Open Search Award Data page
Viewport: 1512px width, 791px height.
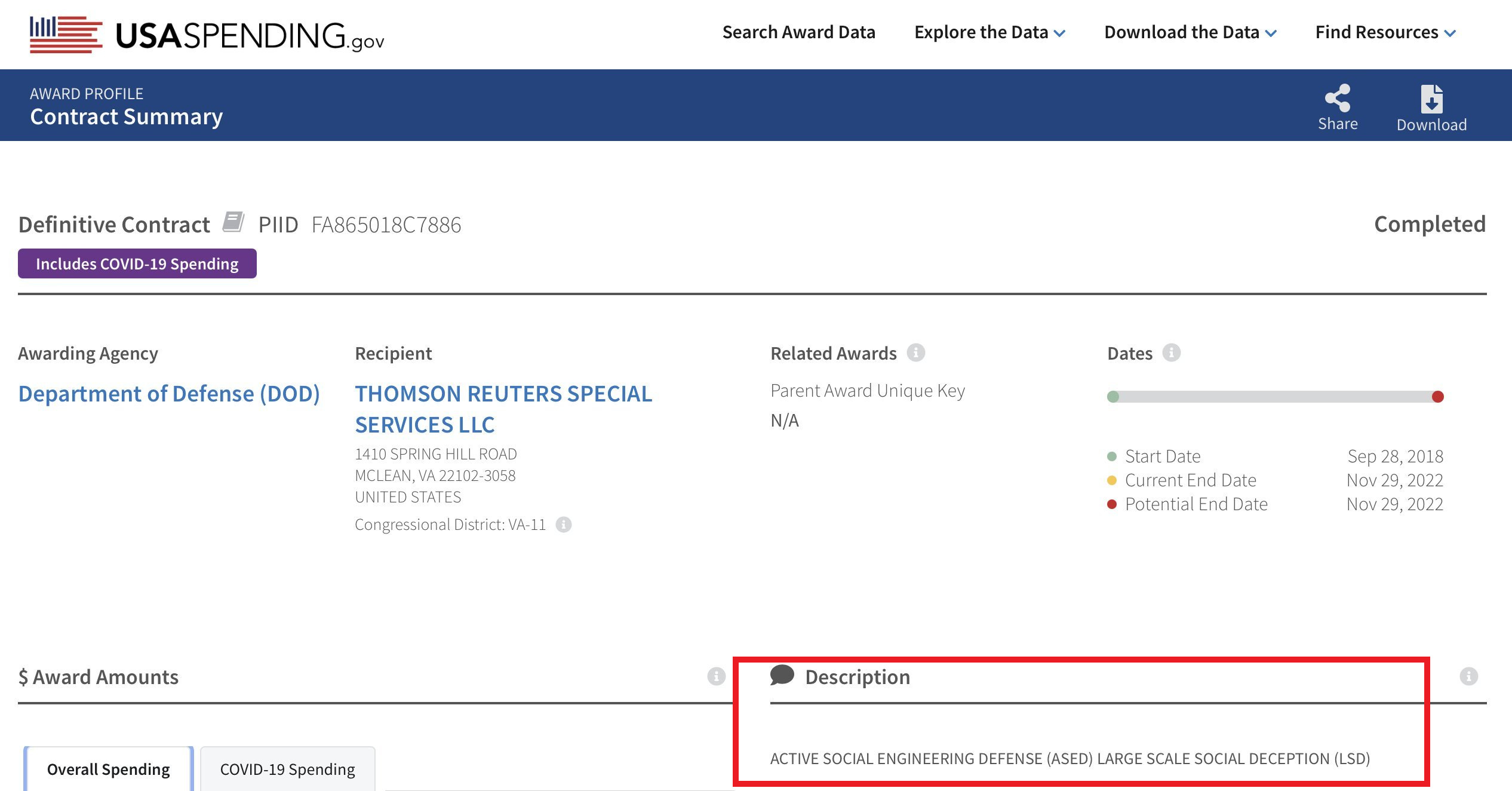(x=798, y=32)
